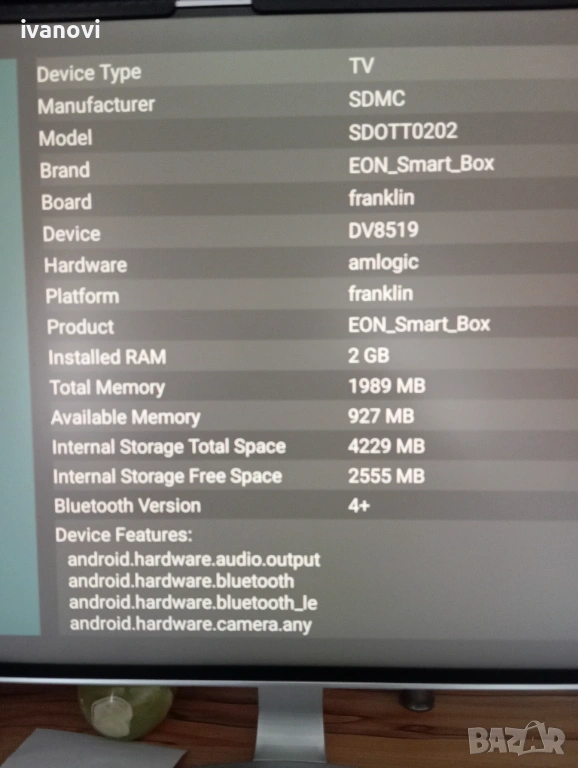
Task: Click the Device Features heading
Action: point(123,535)
